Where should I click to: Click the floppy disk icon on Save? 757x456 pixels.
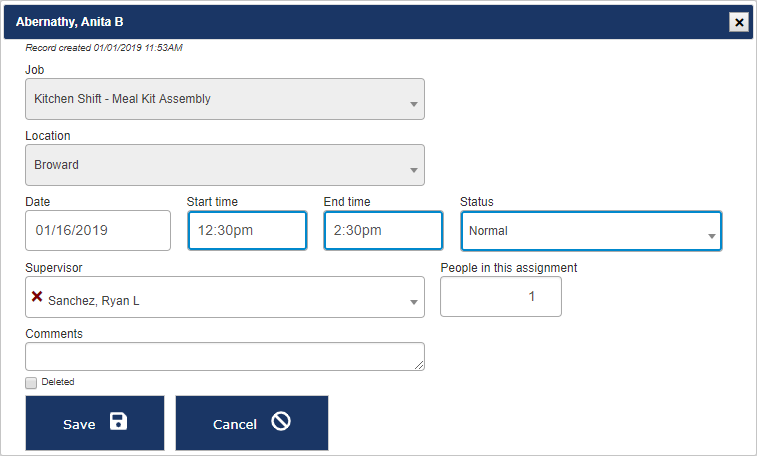coord(118,422)
